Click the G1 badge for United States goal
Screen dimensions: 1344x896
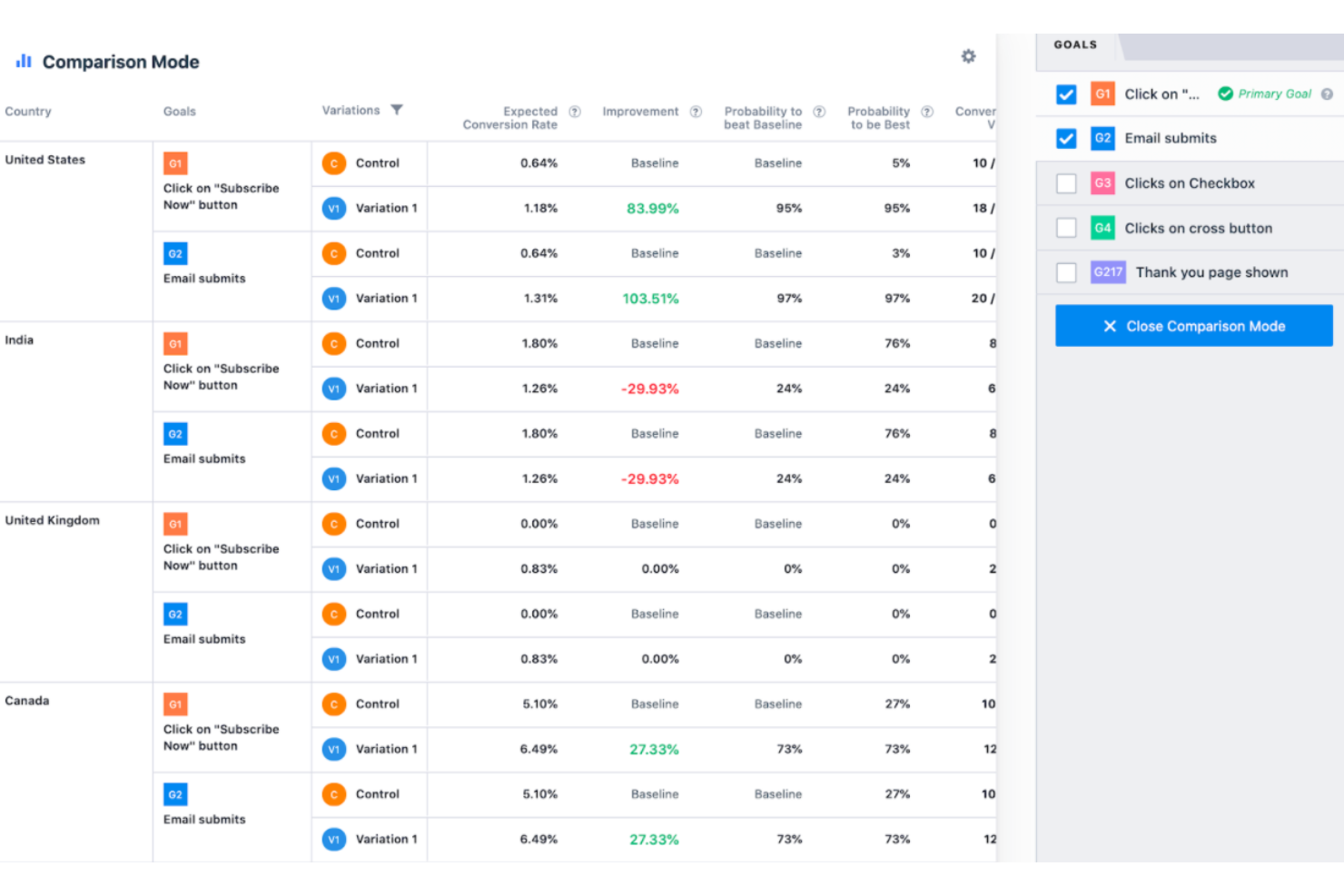(x=175, y=163)
